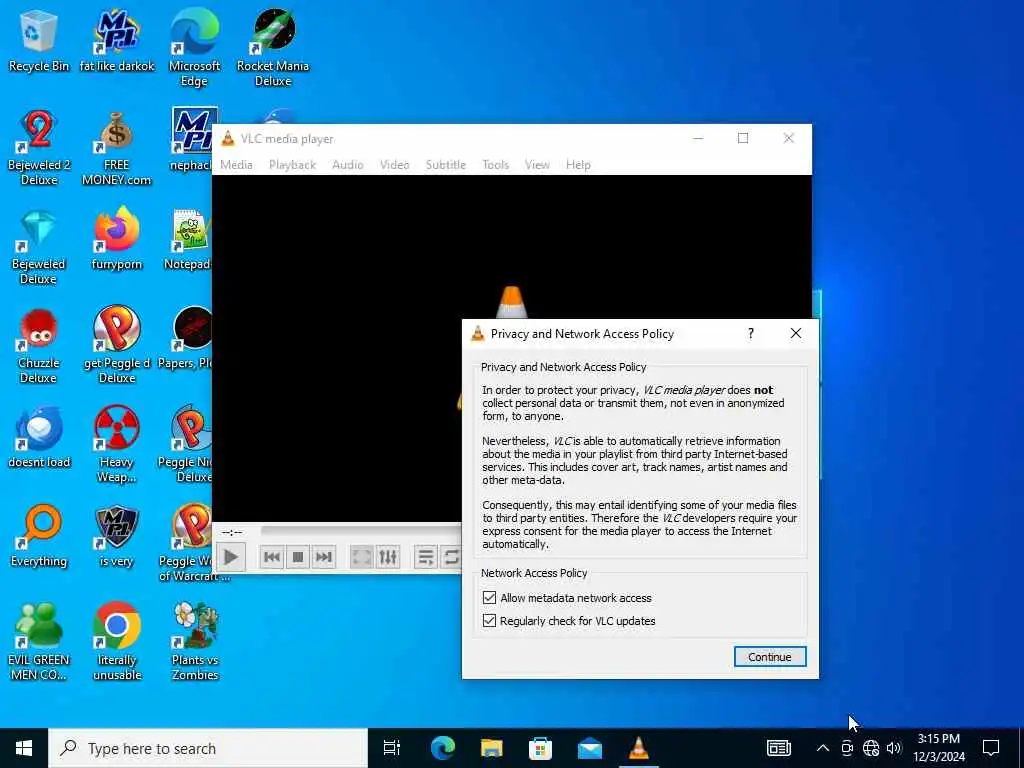
Task: Show hidden system tray icons
Action: point(823,748)
